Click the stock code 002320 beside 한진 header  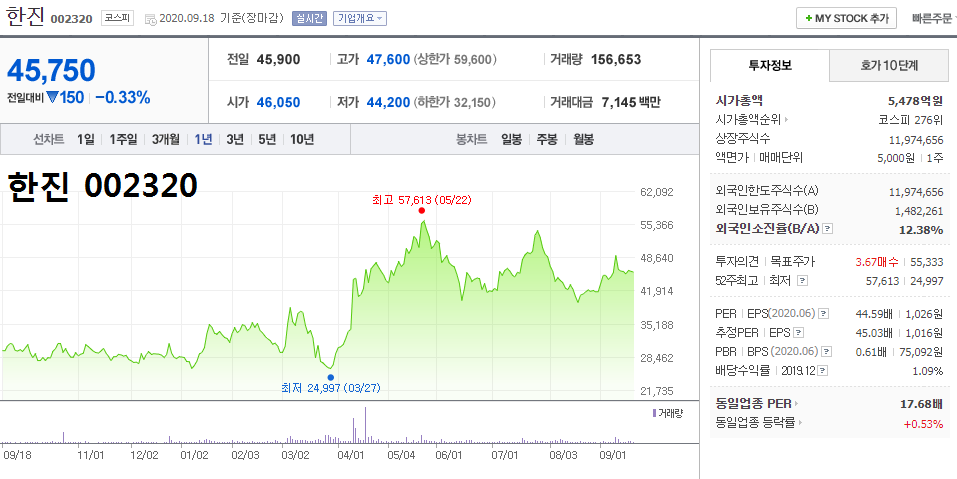[71, 19]
